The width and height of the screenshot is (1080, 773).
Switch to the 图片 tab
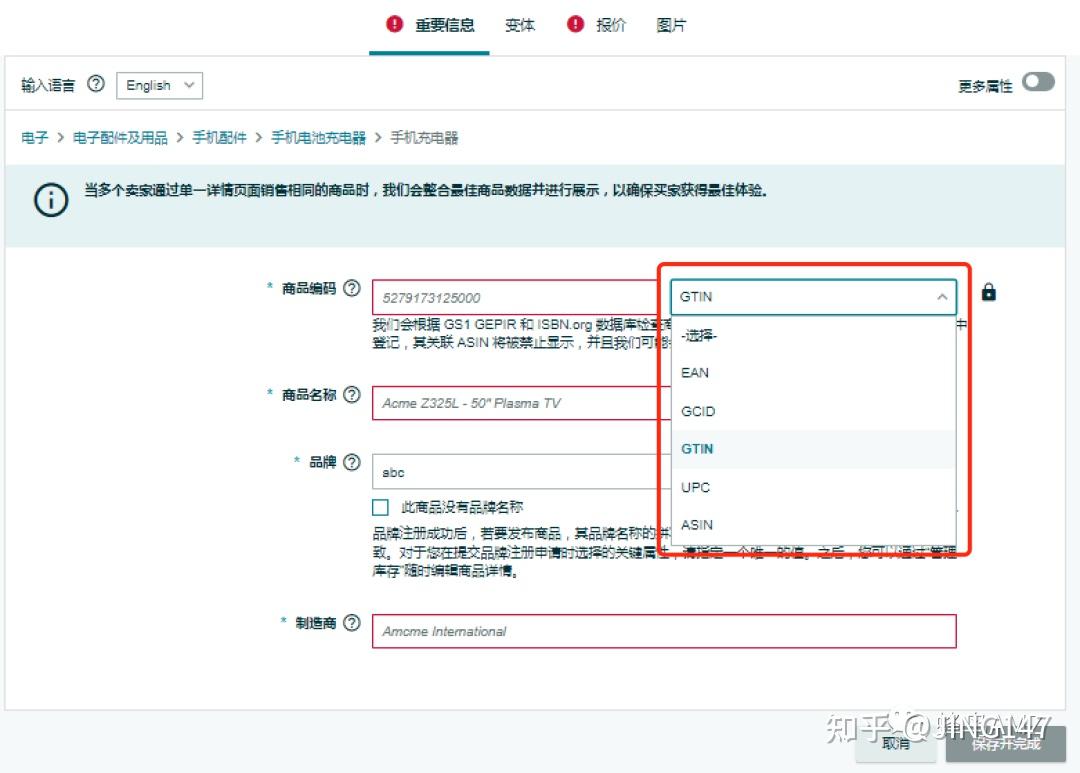(671, 25)
